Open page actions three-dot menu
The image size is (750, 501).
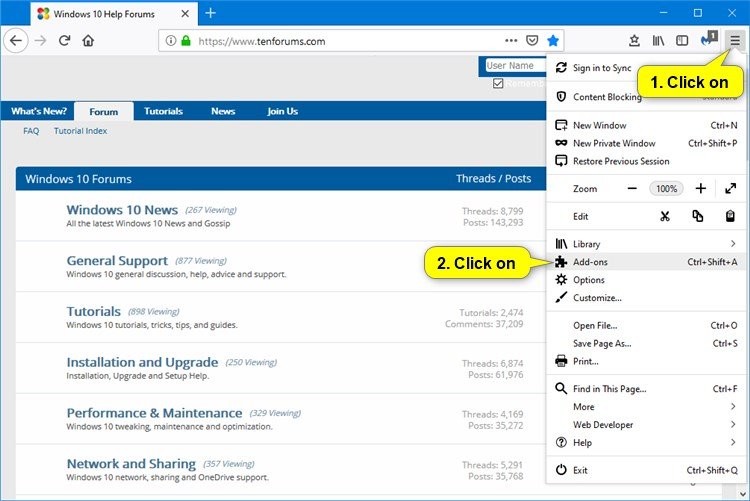pos(511,41)
